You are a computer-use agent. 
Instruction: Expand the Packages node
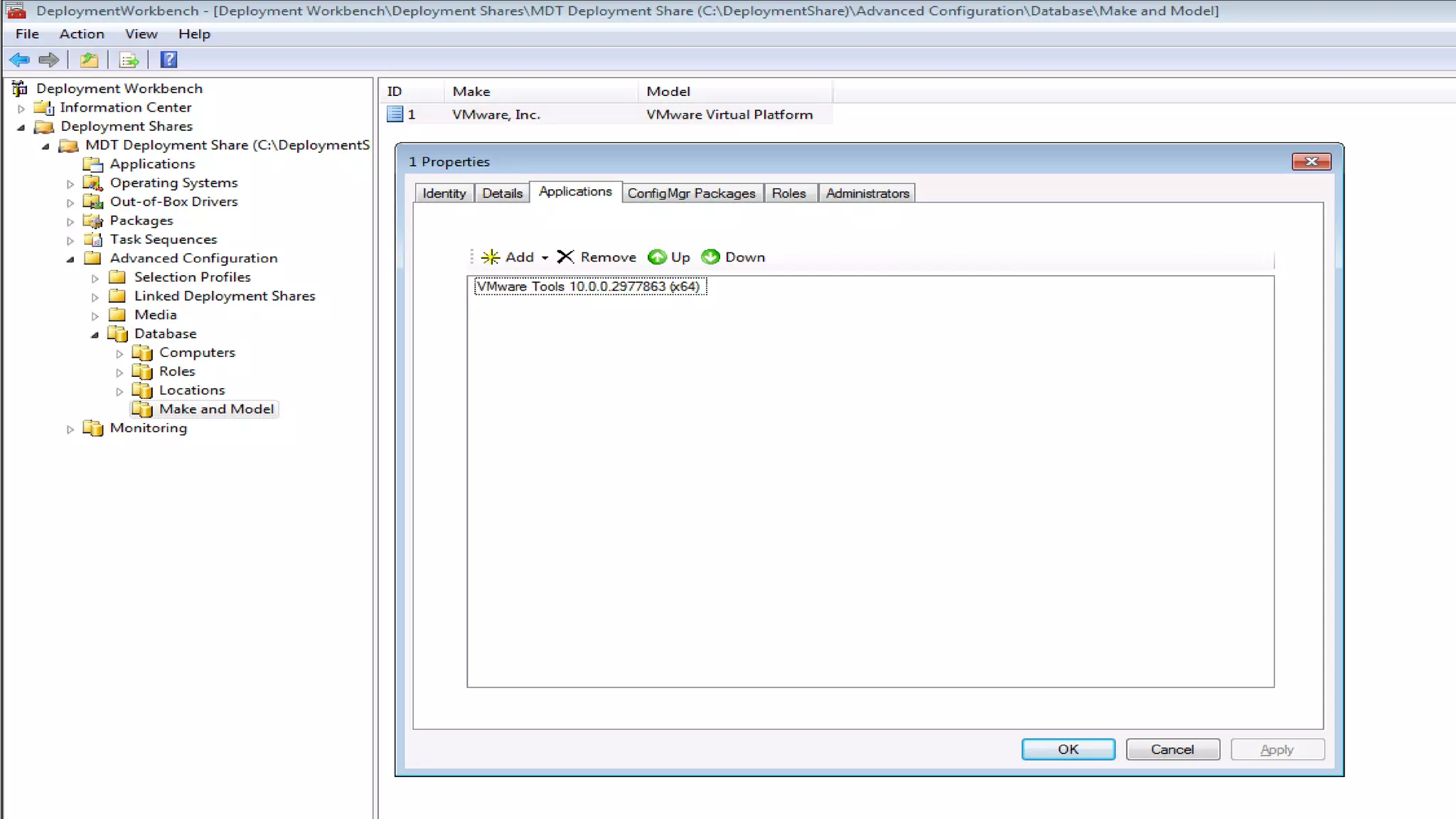coord(70,221)
